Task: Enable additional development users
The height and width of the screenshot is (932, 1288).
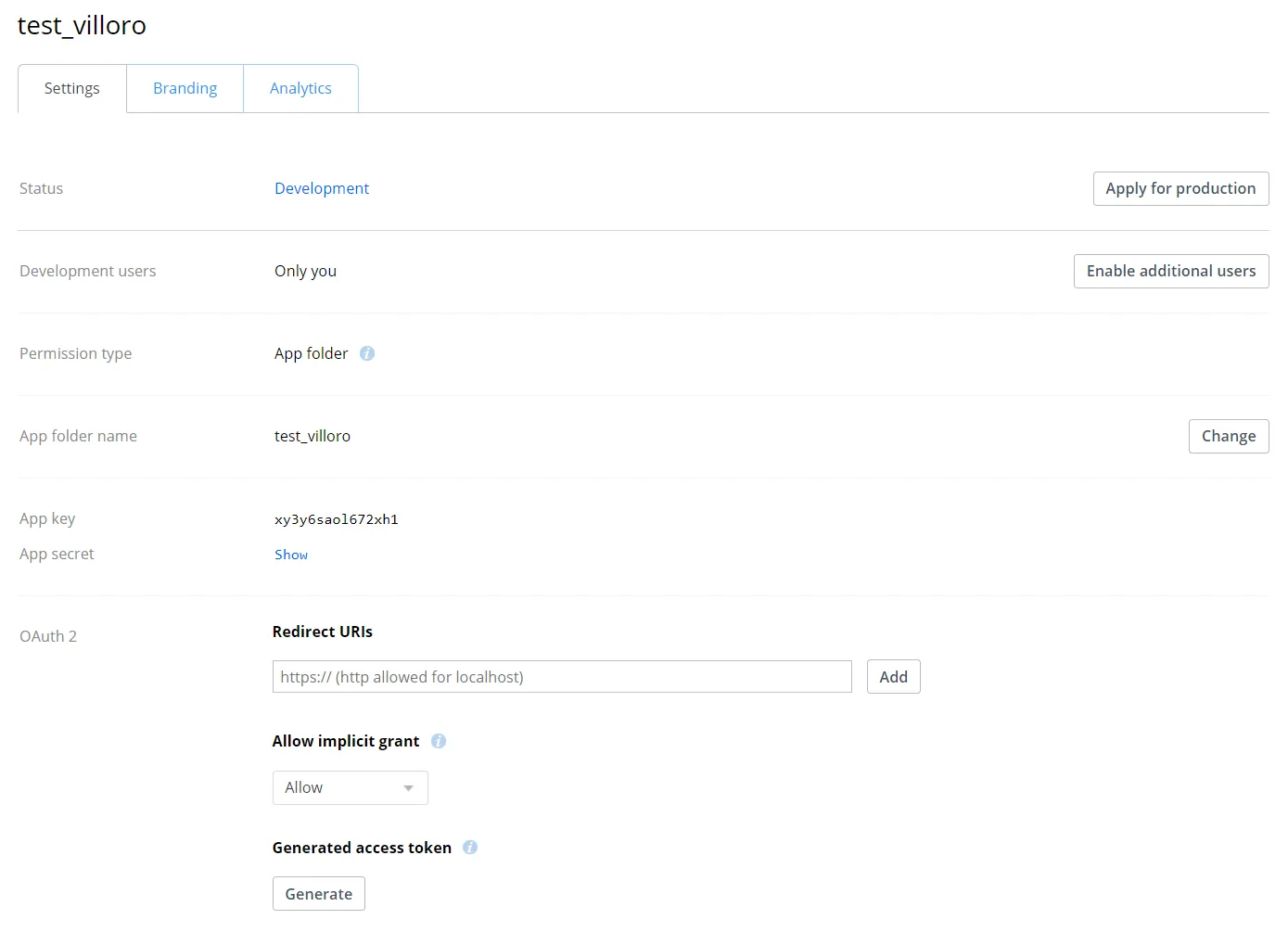Action: tap(1170, 271)
